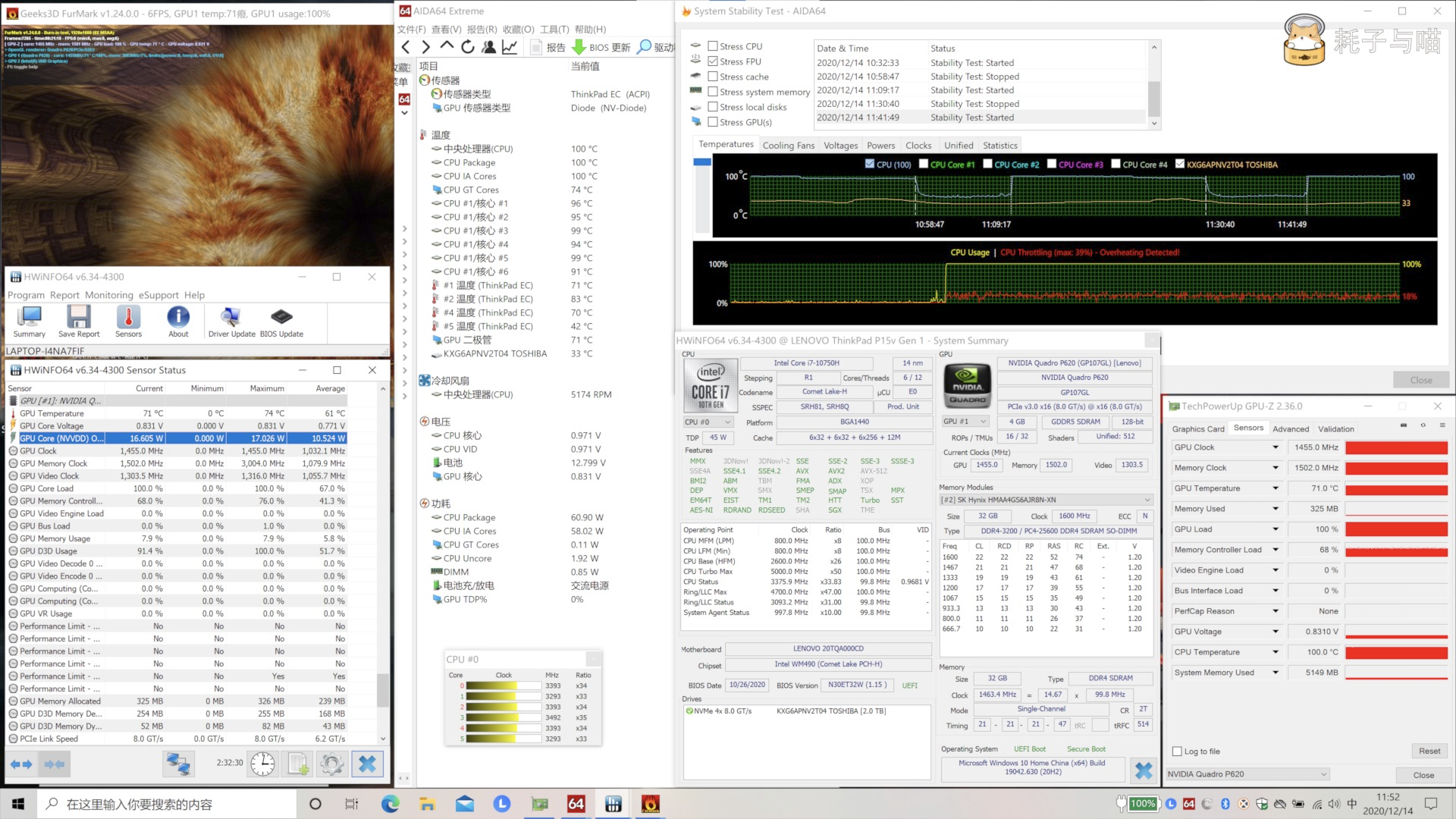Enable the Stress CPU checkbox
This screenshot has width=1456, height=819.
712,46
